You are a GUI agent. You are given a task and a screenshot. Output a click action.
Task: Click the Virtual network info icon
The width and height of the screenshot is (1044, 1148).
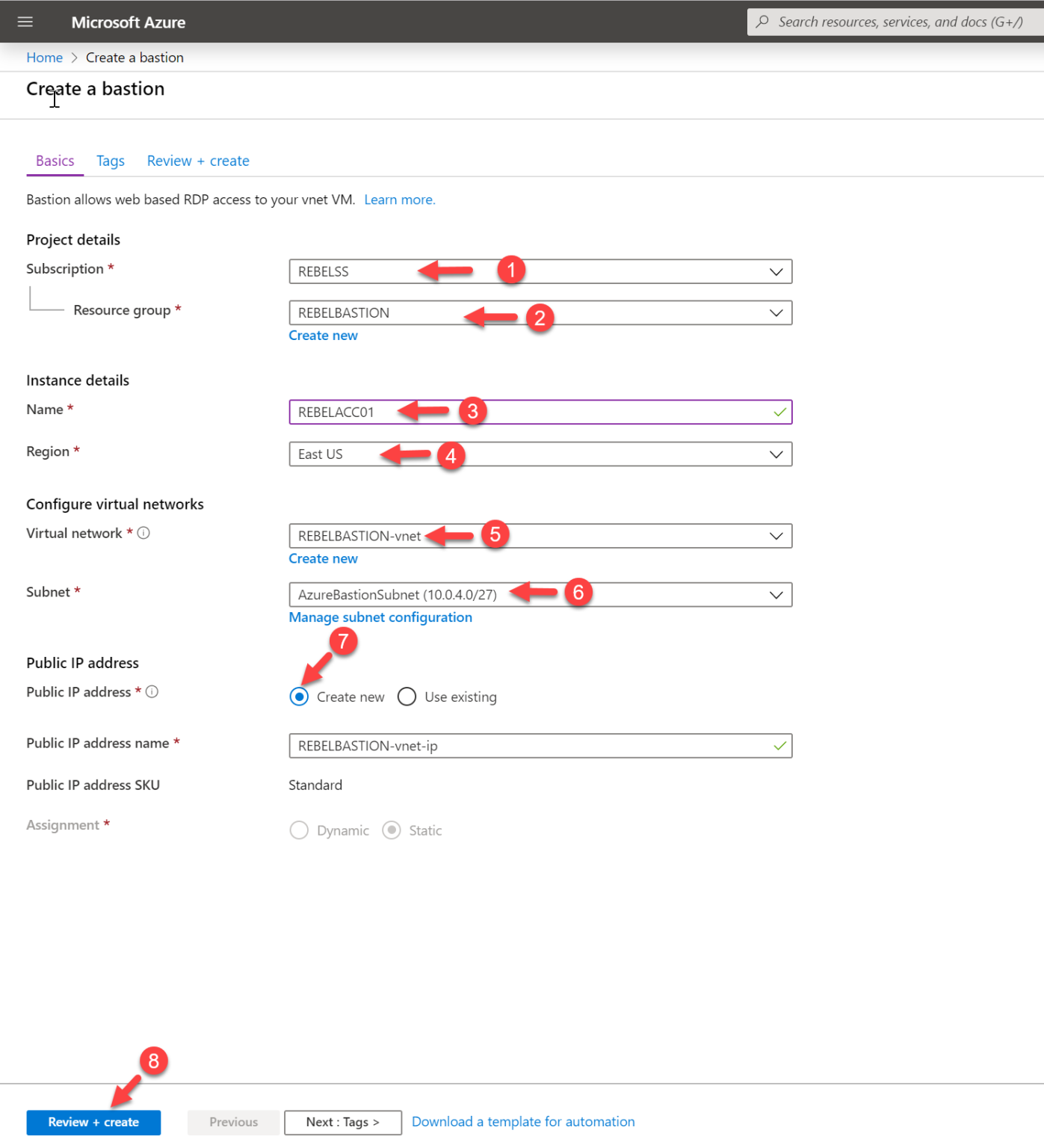(143, 533)
